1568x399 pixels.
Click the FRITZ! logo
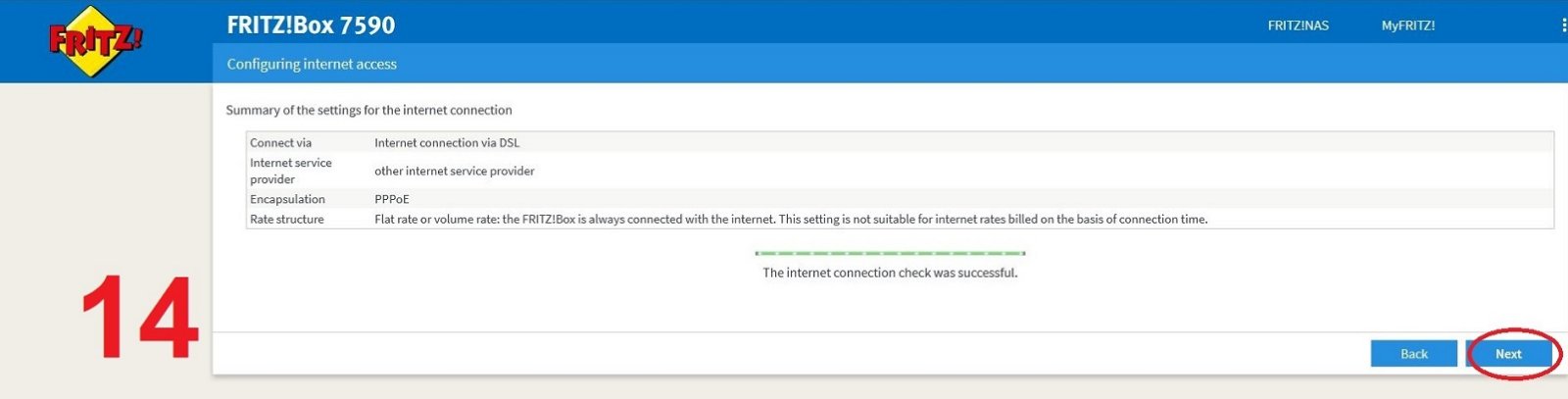[x=95, y=41]
